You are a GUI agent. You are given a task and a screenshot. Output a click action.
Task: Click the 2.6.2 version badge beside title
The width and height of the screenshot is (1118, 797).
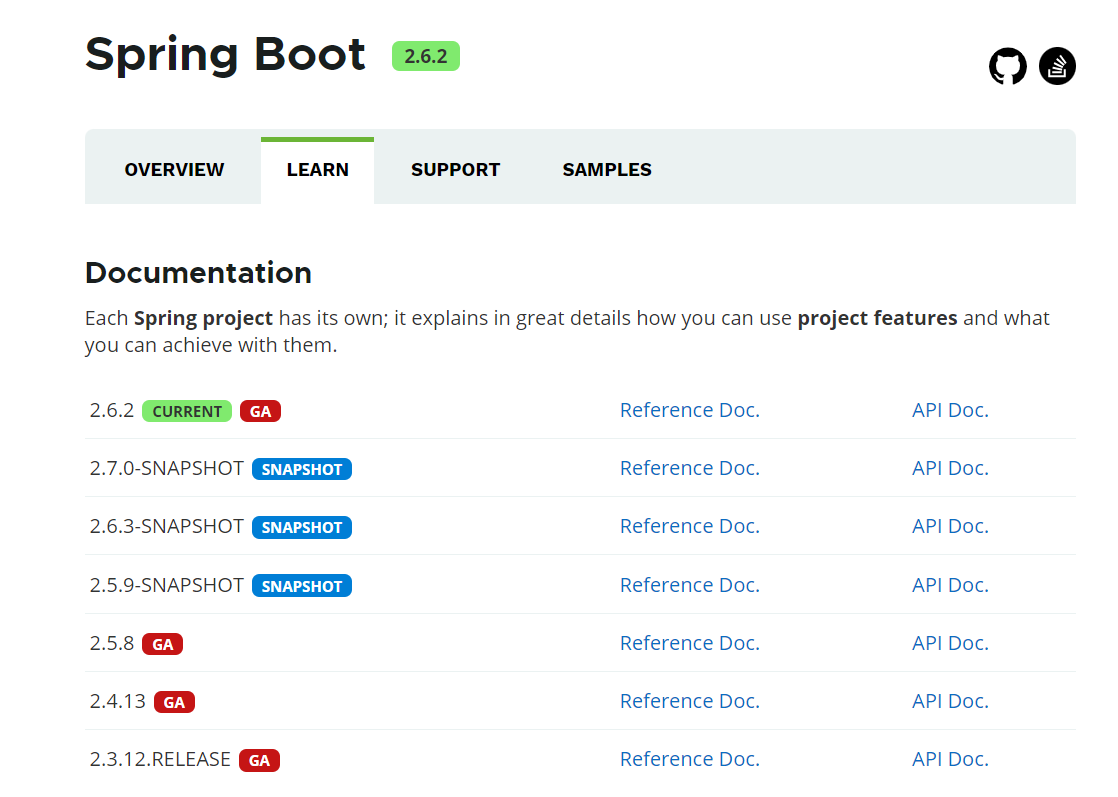pyautogui.click(x=426, y=57)
